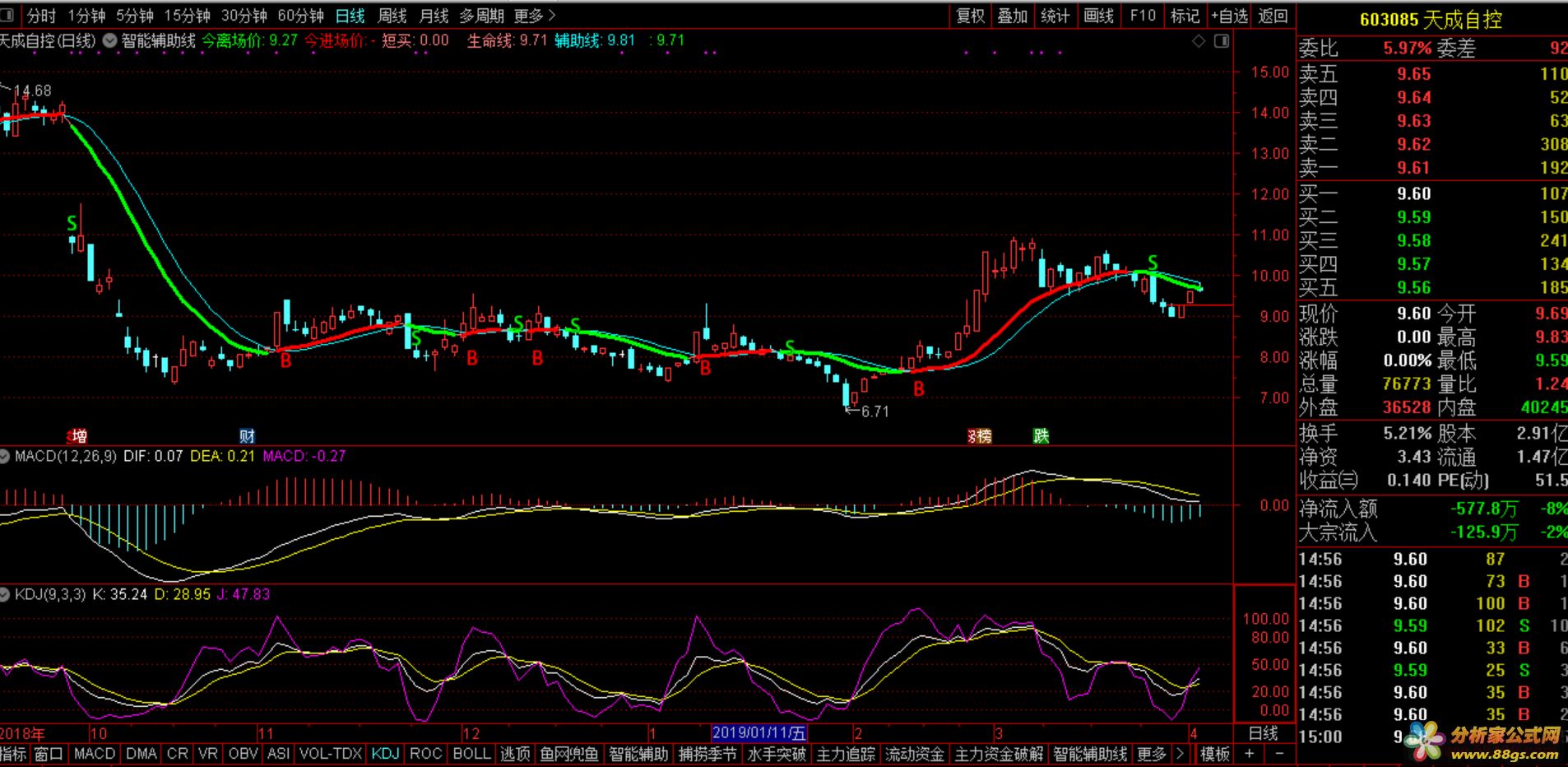Select the 智能辅助线 tab at bottom

click(x=1090, y=754)
